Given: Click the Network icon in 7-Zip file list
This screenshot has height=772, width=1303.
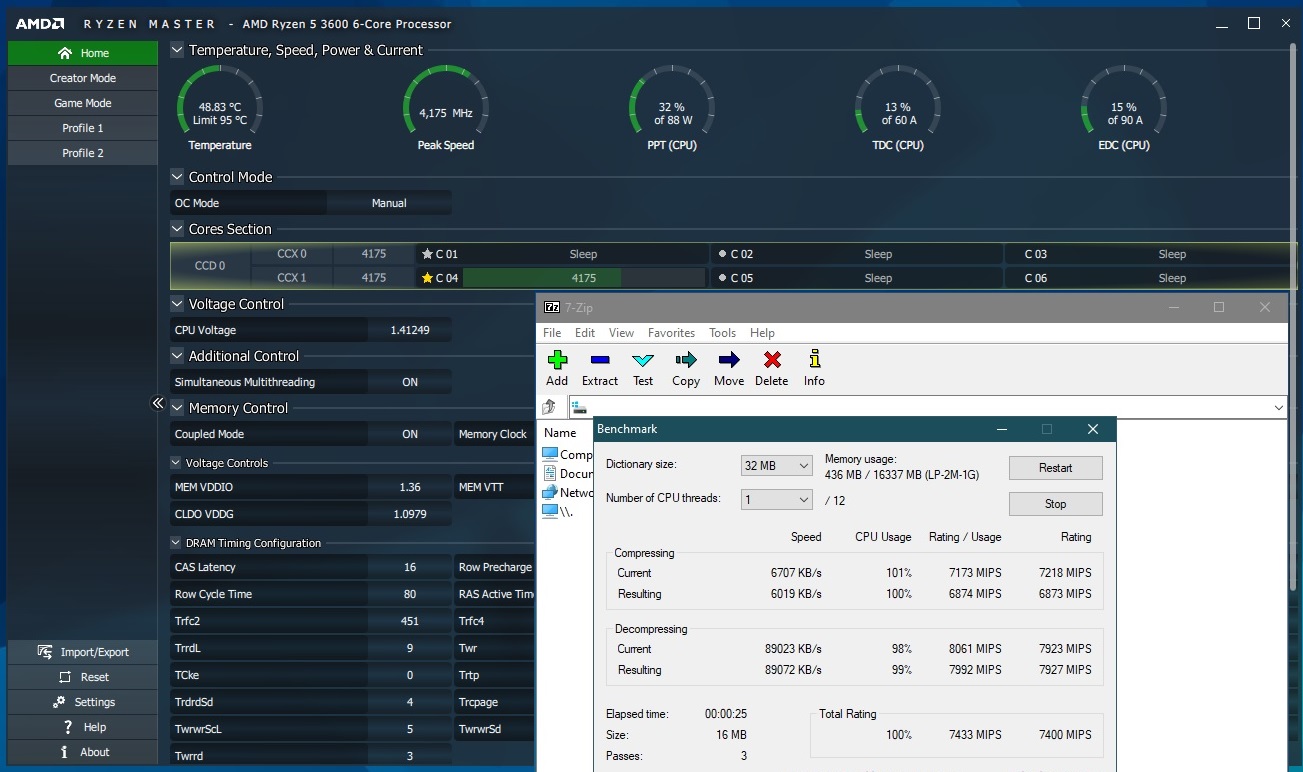Looking at the screenshot, I should [550, 492].
